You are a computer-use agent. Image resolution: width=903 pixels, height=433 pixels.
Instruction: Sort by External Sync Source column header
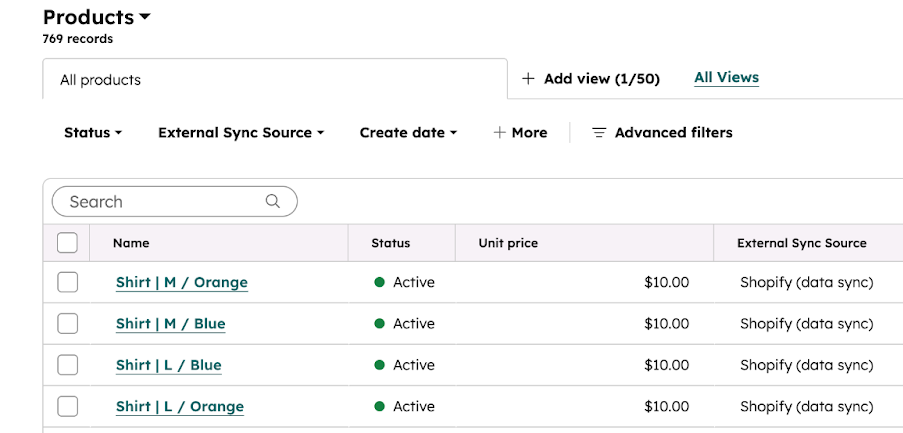[802, 243]
